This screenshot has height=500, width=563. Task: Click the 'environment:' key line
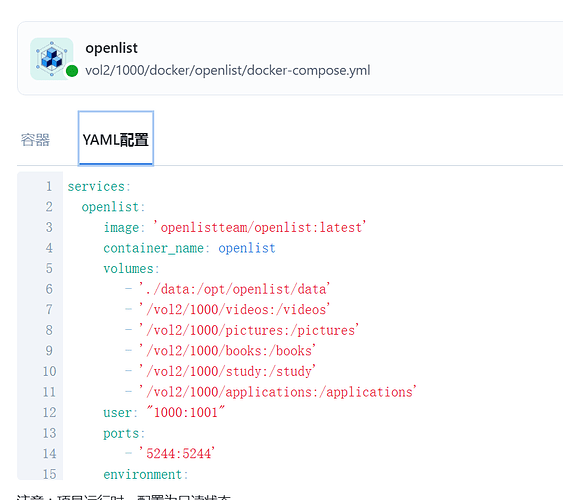pos(146,475)
